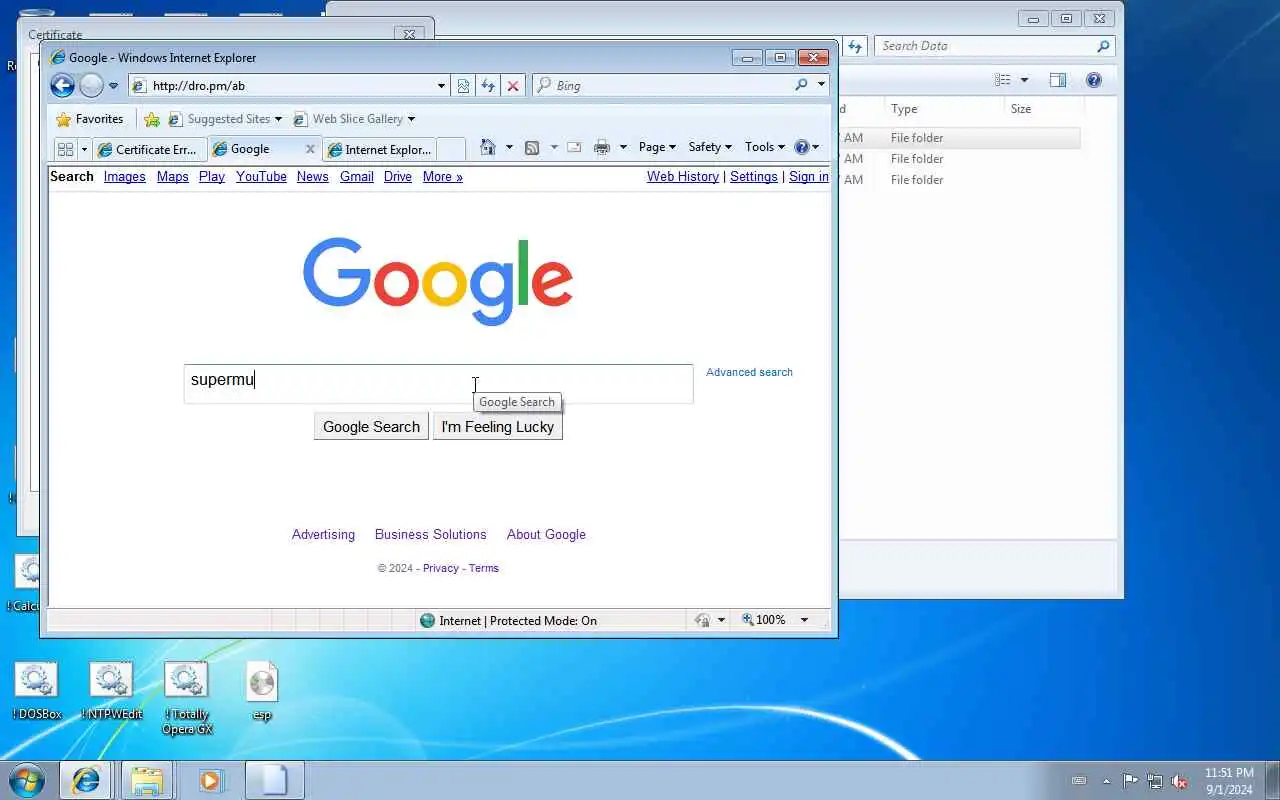
Task: Go back with the IE Back arrow
Action: pyautogui.click(x=62, y=86)
